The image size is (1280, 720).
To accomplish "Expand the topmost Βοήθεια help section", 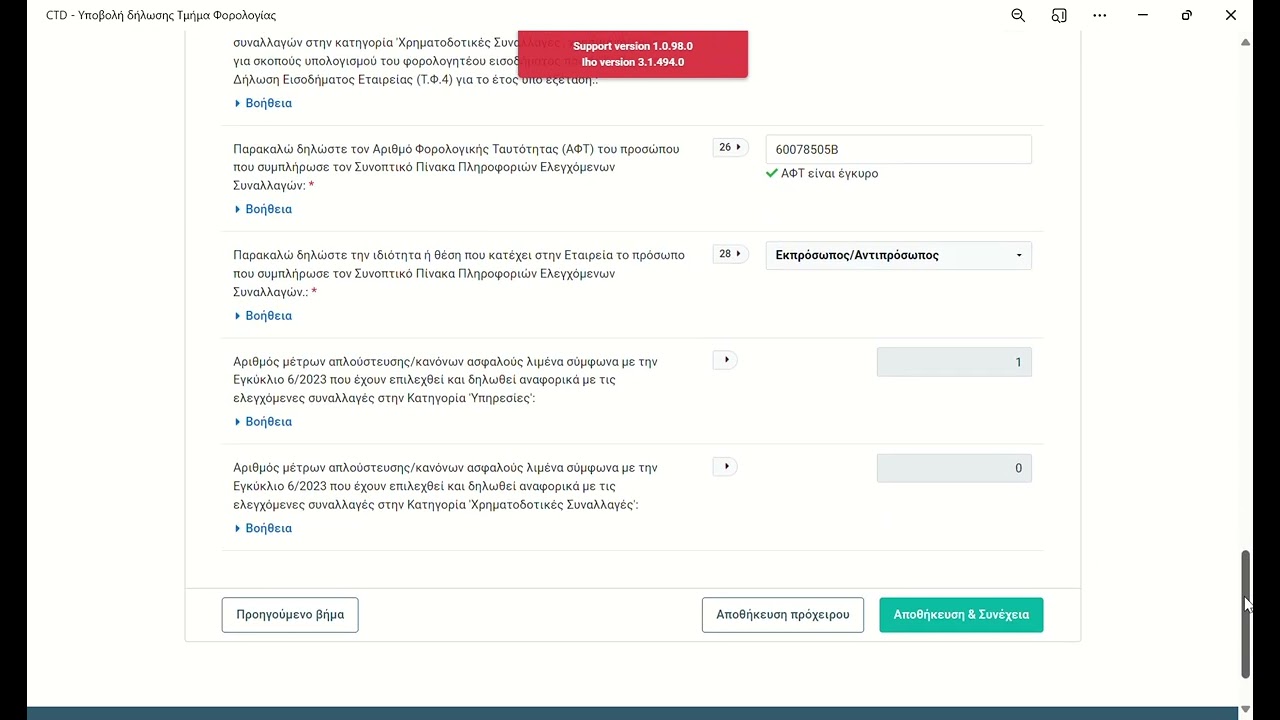I will [264, 103].
